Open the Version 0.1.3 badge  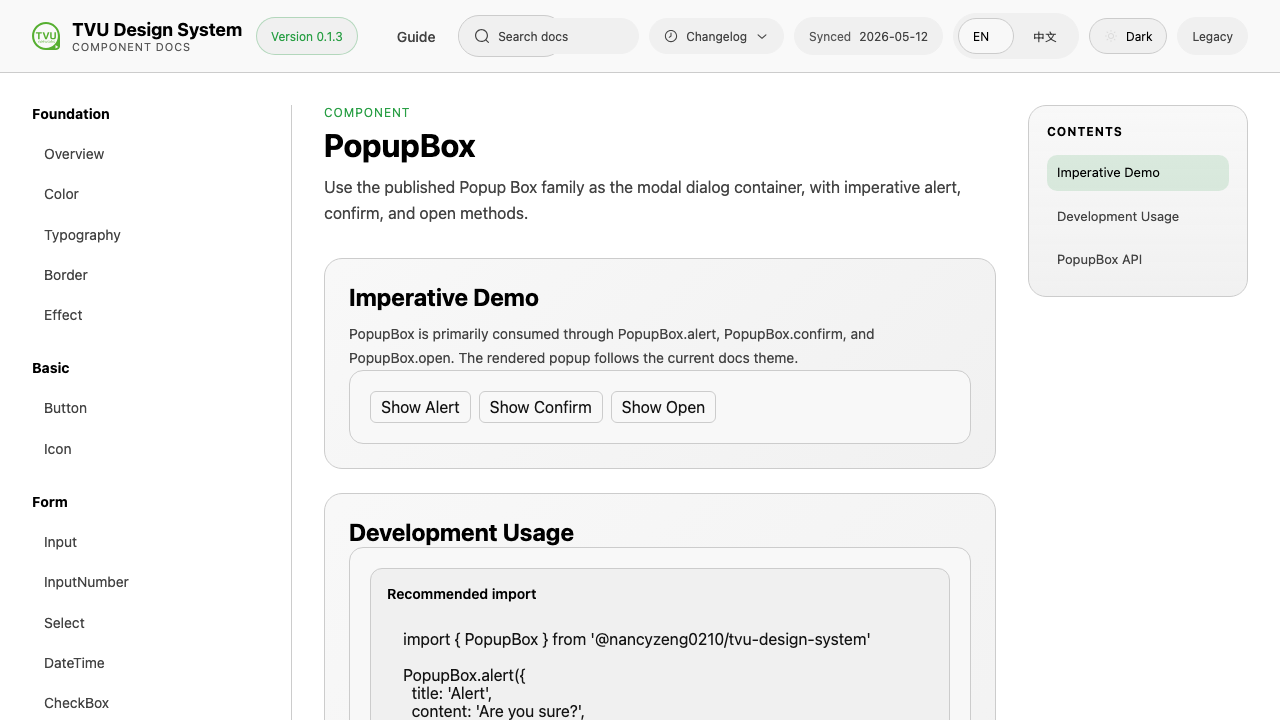coord(307,36)
